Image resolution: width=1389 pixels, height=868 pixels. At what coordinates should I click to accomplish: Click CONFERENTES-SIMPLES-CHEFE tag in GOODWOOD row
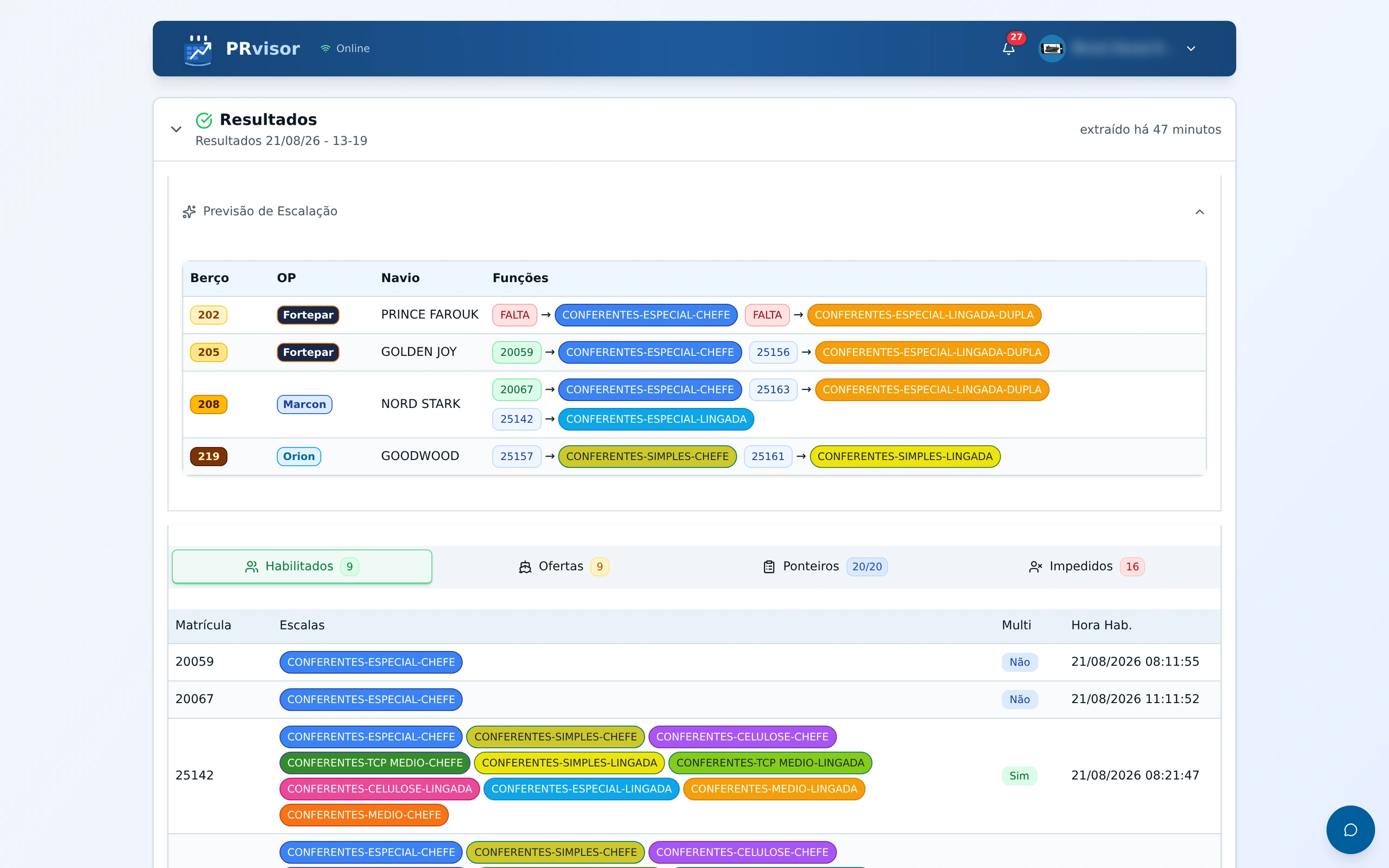[x=647, y=456]
